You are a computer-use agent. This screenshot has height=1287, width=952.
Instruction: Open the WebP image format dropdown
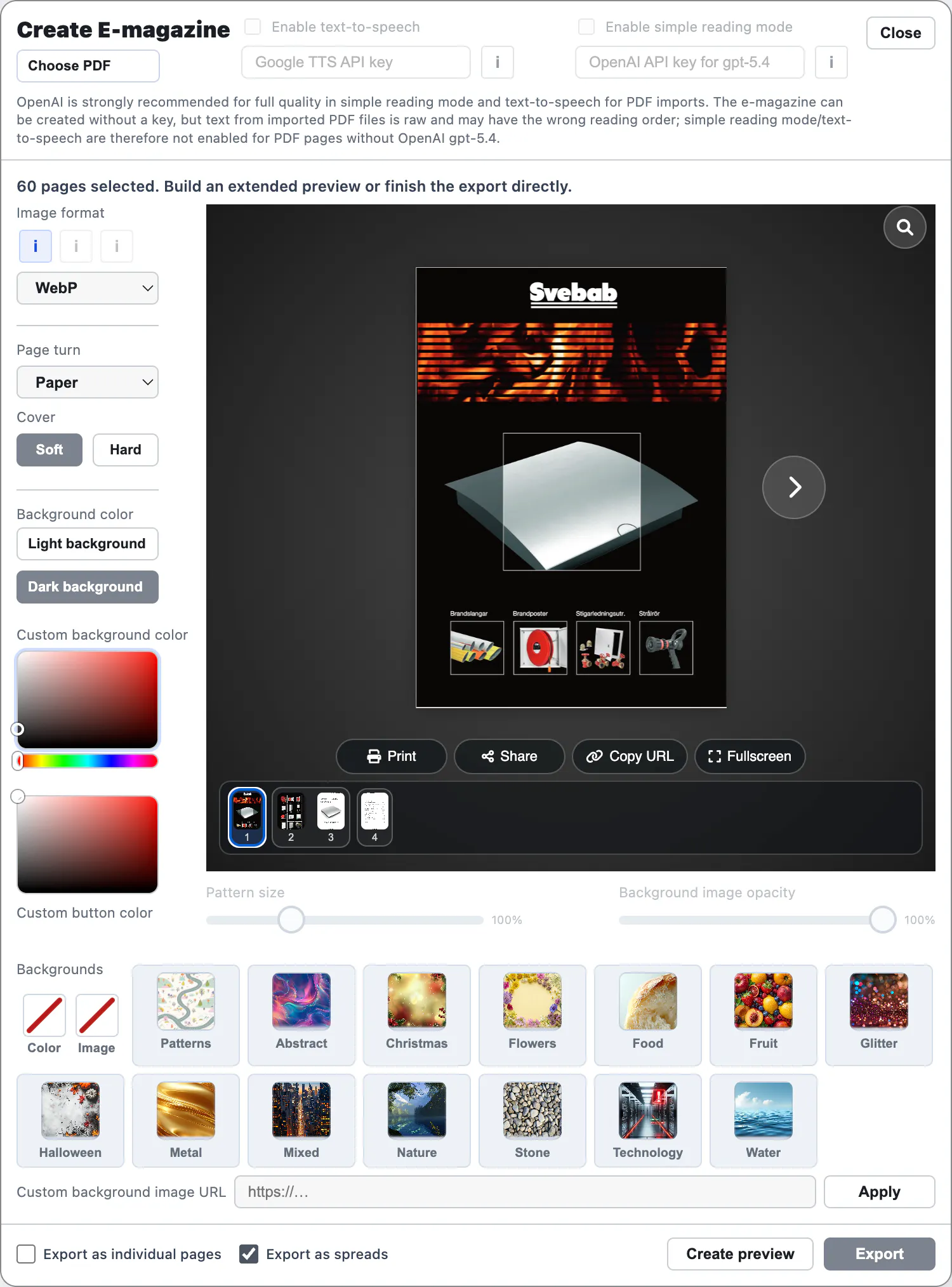(x=88, y=288)
